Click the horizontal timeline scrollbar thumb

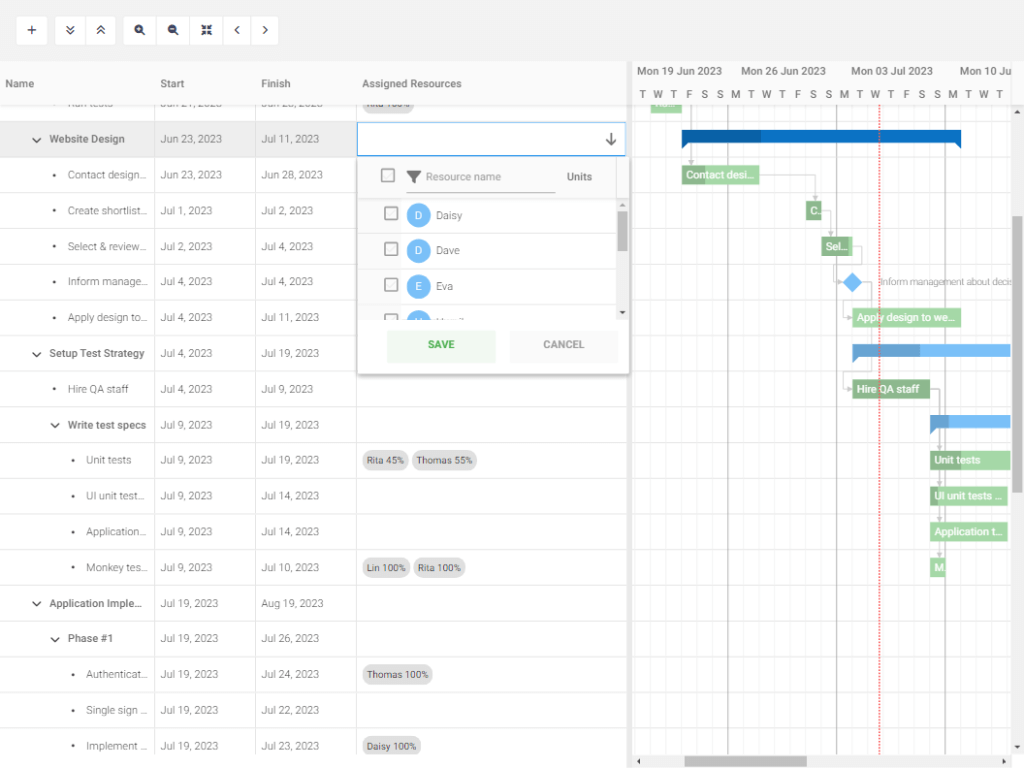745,761
